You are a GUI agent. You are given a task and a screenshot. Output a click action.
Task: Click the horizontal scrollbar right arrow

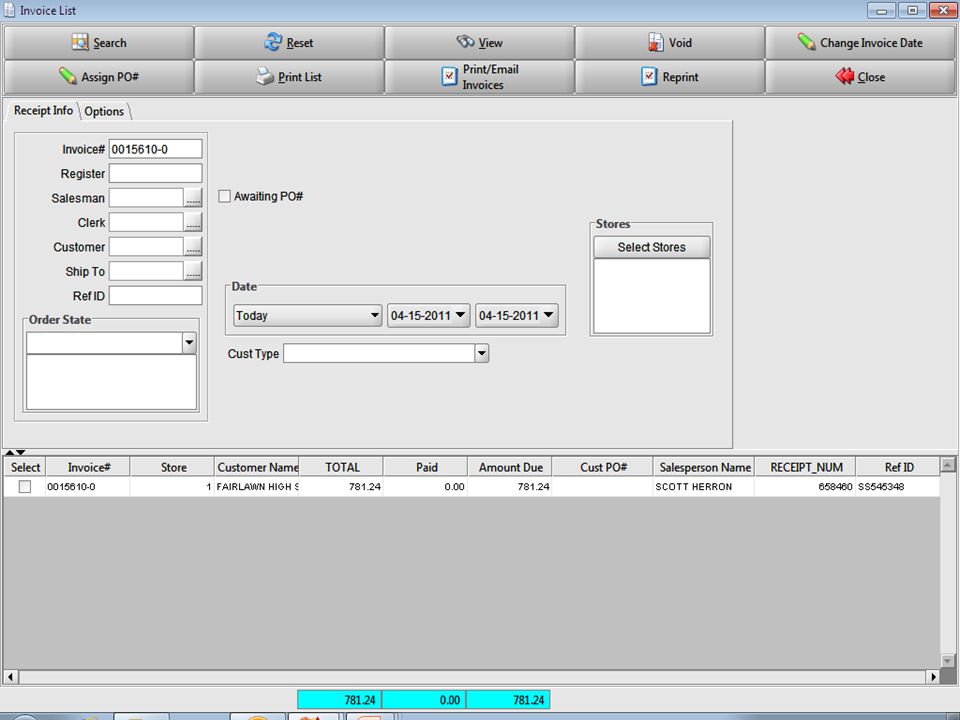pos(933,677)
